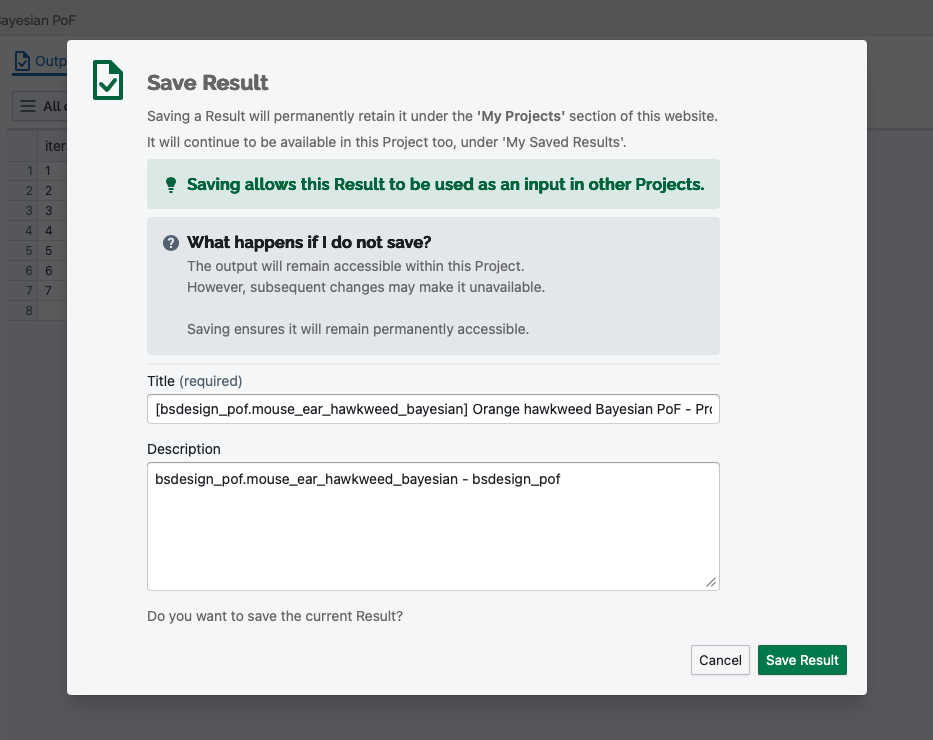Click the 'What happens if I do not save?' heading
Viewport: 933px width, 740px height.
click(x=309, y=242)
